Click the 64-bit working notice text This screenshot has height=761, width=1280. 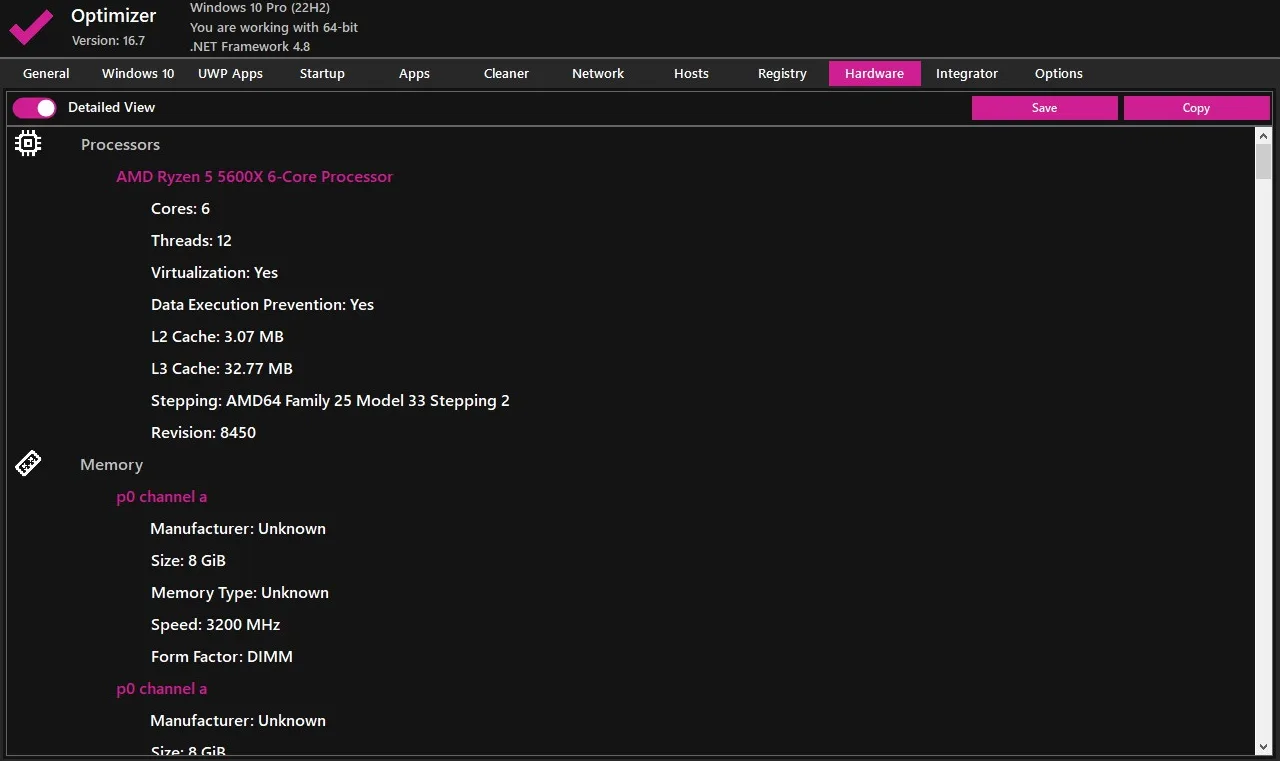tap(274, 27)
